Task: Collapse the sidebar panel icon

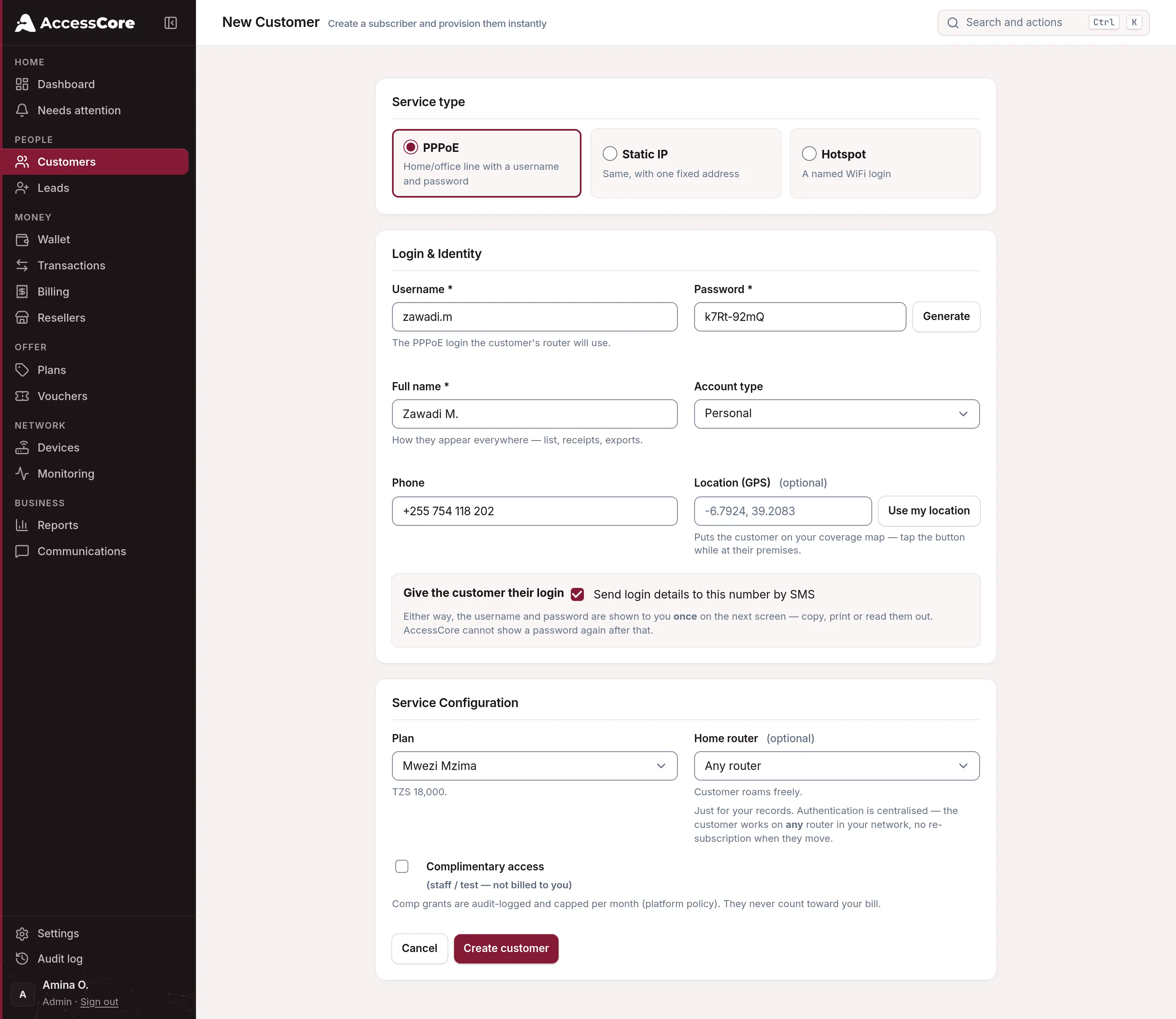Action: pyautogui.click(x=171, y=23)
